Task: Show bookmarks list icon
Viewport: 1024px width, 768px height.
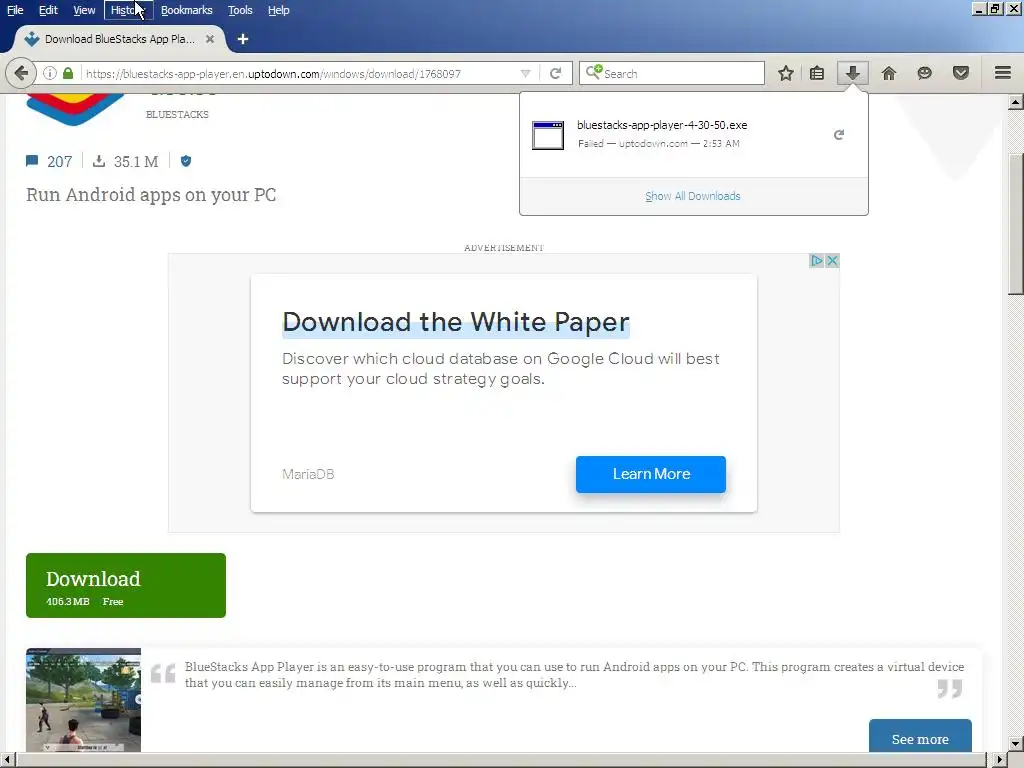Action: 817,73
